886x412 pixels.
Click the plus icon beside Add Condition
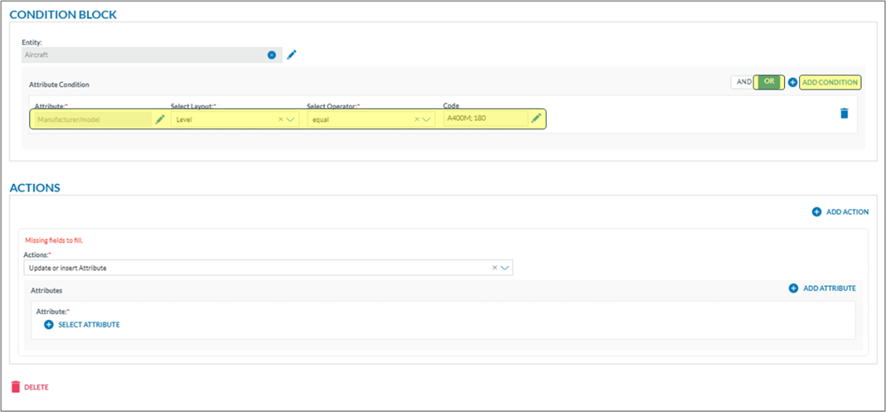tap(793, 82)
